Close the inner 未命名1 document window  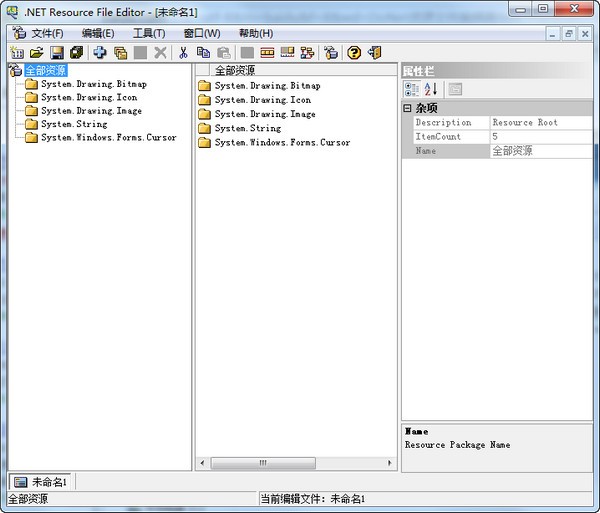click(x=585, y=34)
